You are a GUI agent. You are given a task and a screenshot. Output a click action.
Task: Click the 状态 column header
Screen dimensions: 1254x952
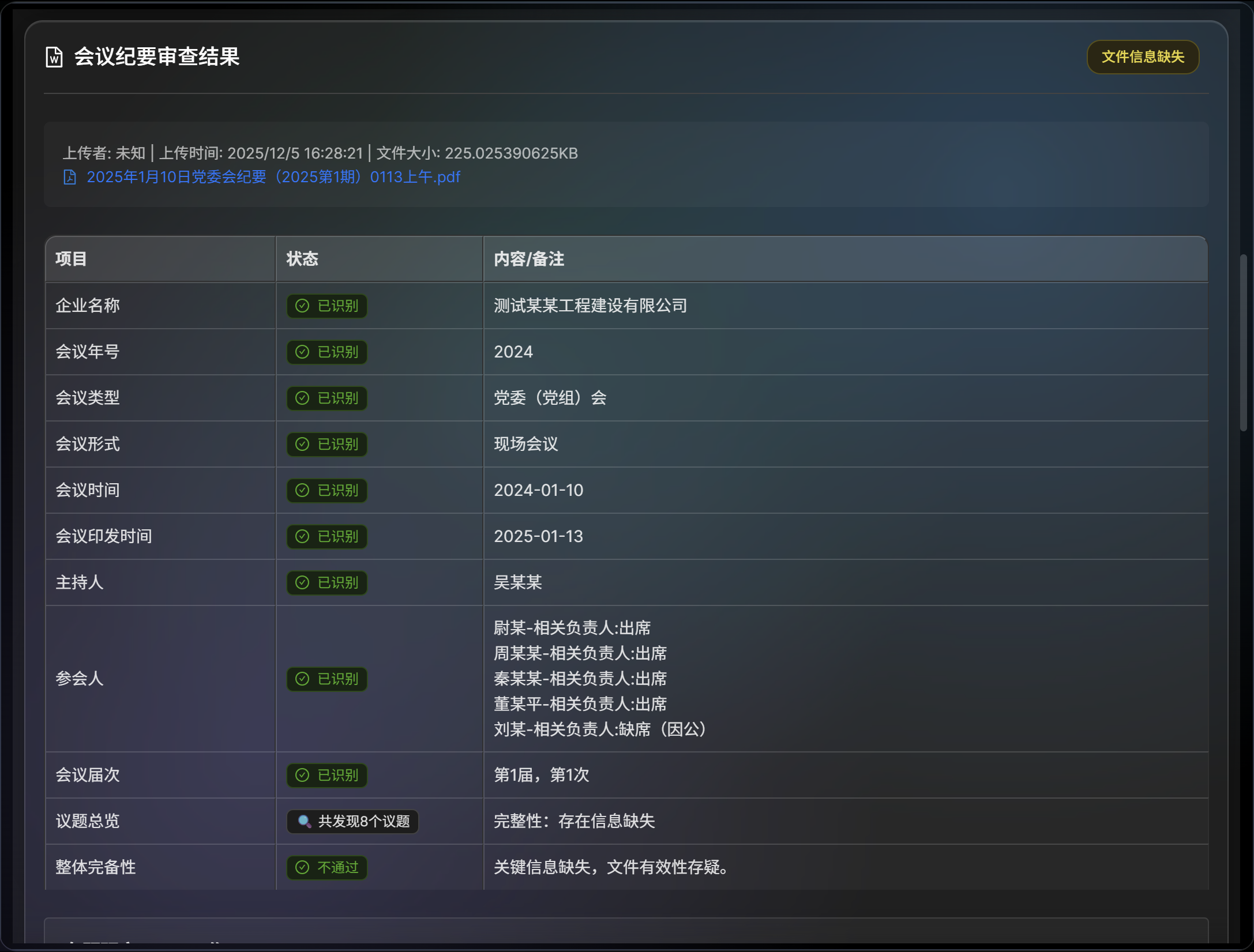coord(302,259)
